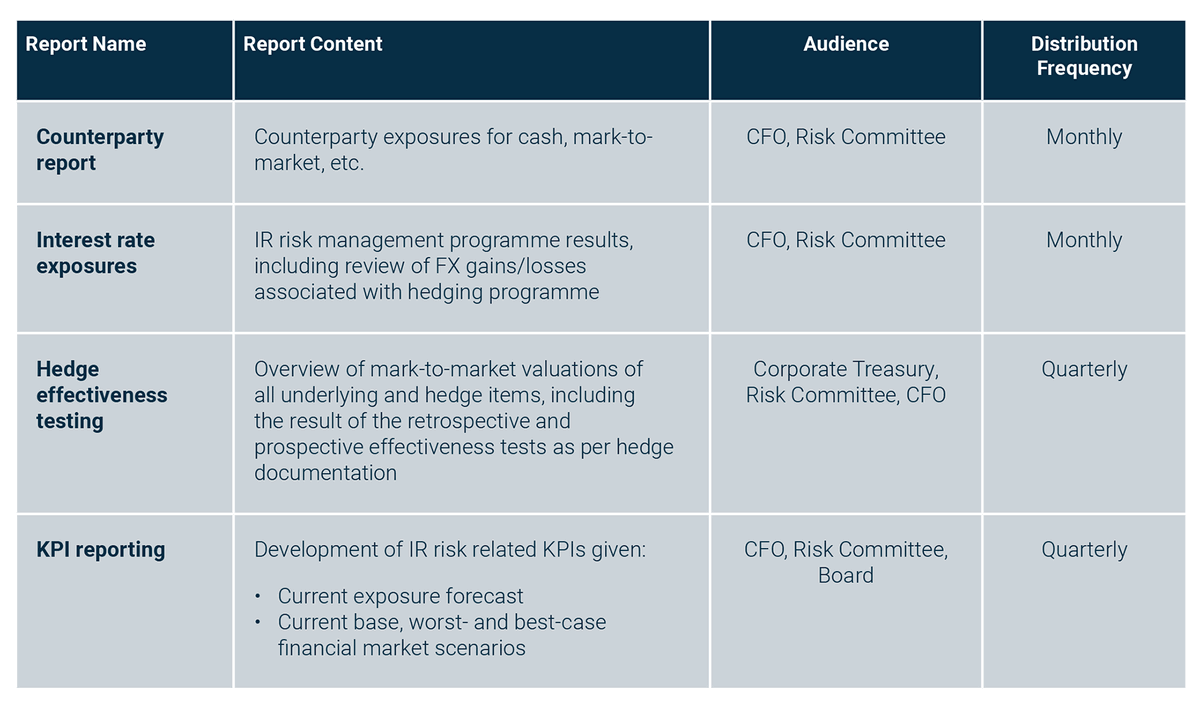This screenshot has width=1200, height=706.
Task: Select the Current exposure forecast bullet
Action: click(x=400, y=596)
